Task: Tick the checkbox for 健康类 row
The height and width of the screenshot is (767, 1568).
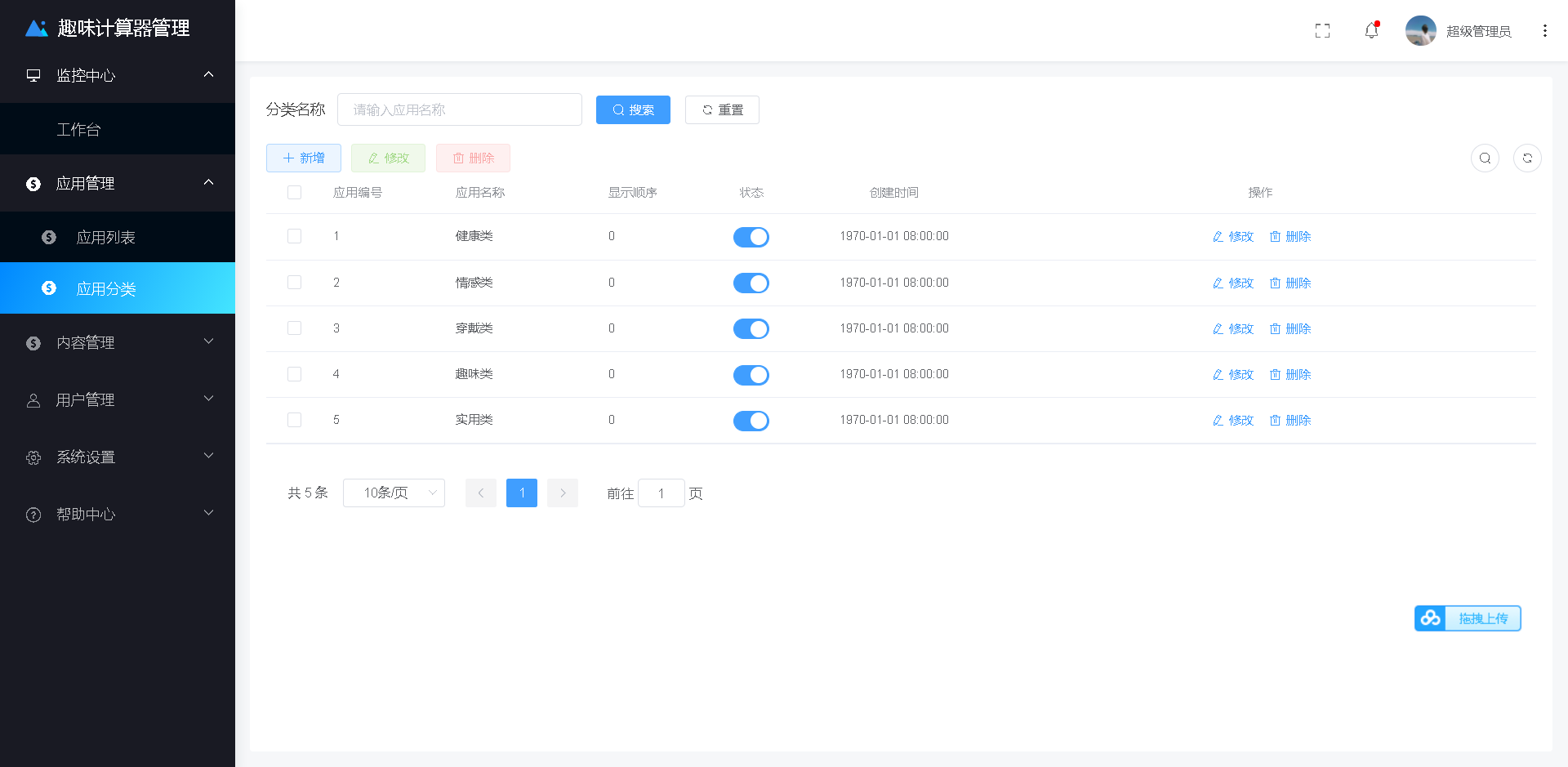Action: [295, 236]
